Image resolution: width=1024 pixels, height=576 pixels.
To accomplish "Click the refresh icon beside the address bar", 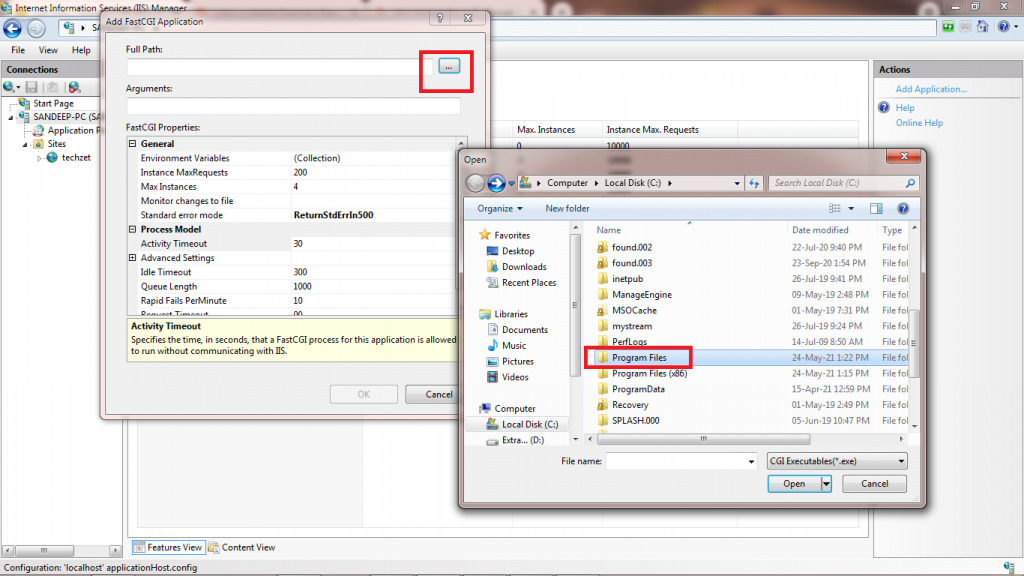I will click(x=754, y=183).
